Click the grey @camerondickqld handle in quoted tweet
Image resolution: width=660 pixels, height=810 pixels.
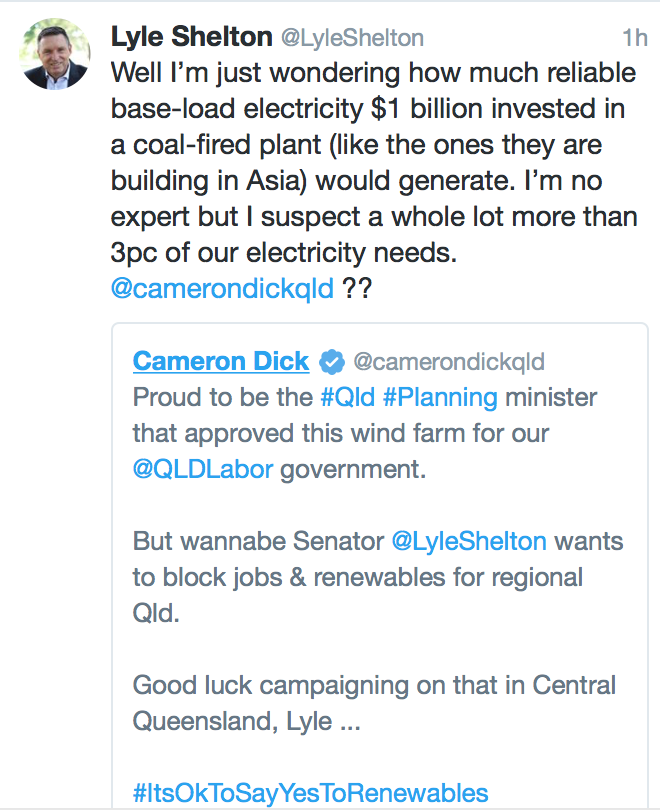[x=449, y=361]
